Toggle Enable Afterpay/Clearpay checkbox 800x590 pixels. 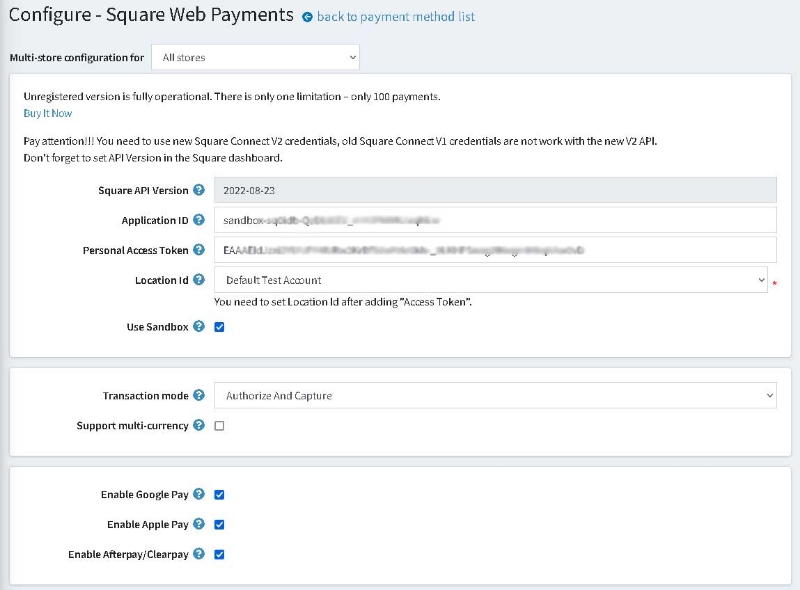pyautogui.click(x=219, y=554)
